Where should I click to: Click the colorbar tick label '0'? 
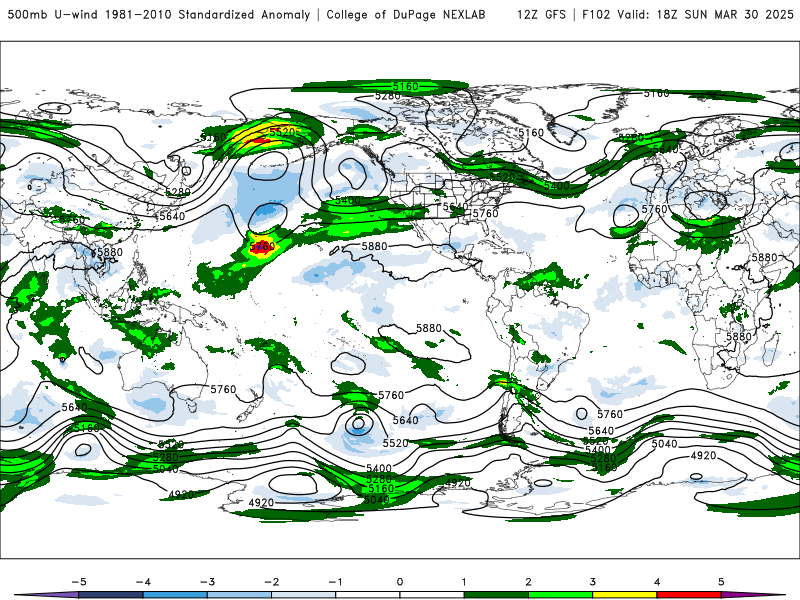pyautogui.click(x=399, y=582)
